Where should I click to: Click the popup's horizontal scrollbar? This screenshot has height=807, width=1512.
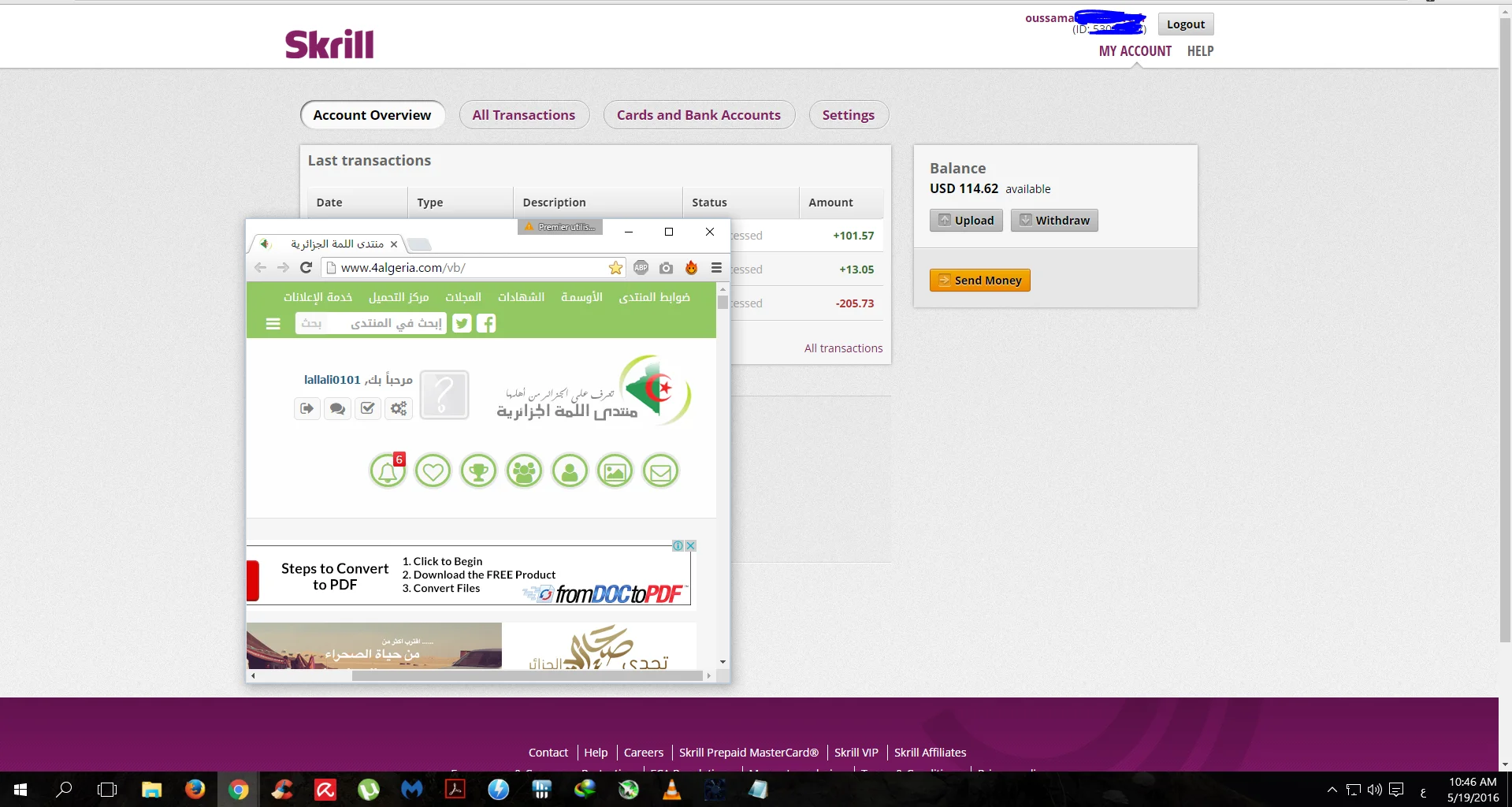point(526,675)
